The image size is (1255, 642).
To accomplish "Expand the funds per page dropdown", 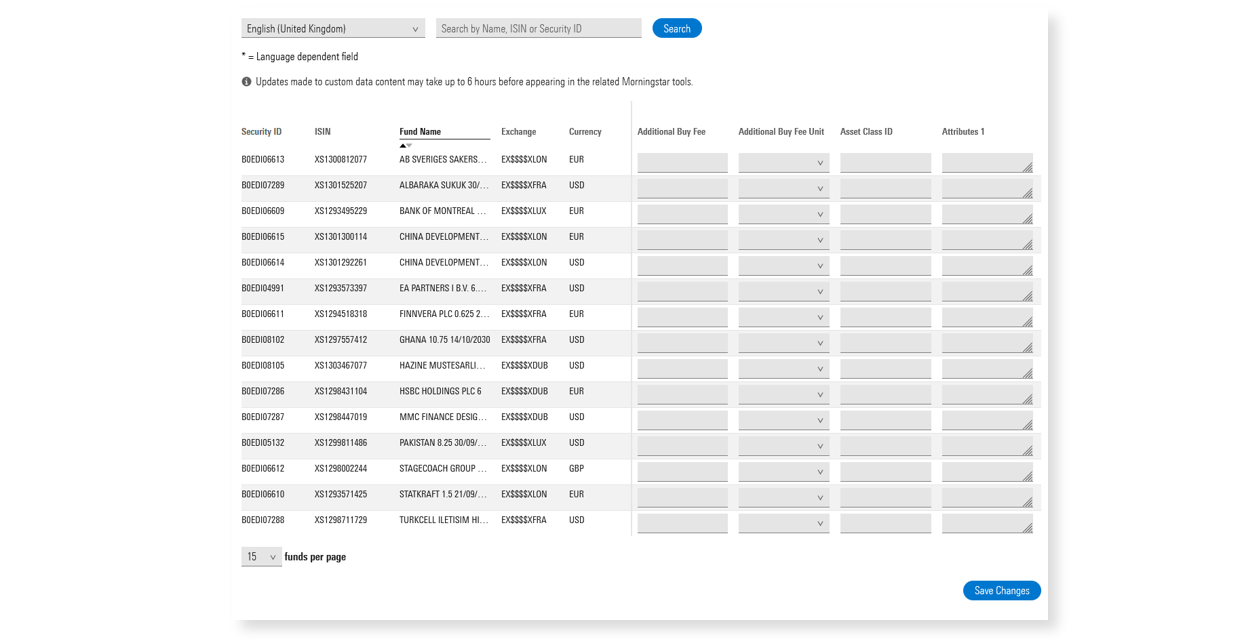I will pos(261,557).
